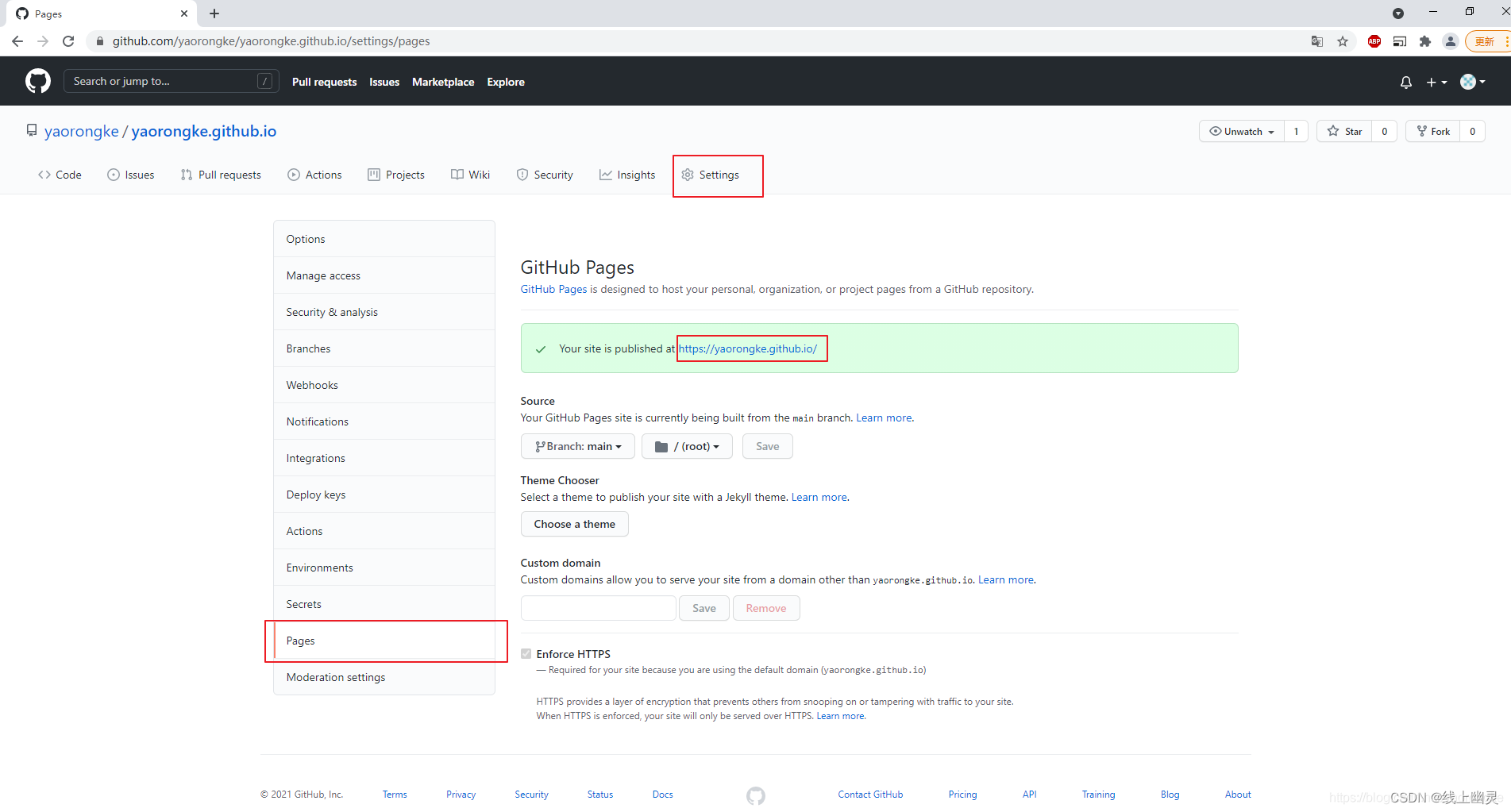View the Insights tab
1511x812 pixels.
[627, 175]
